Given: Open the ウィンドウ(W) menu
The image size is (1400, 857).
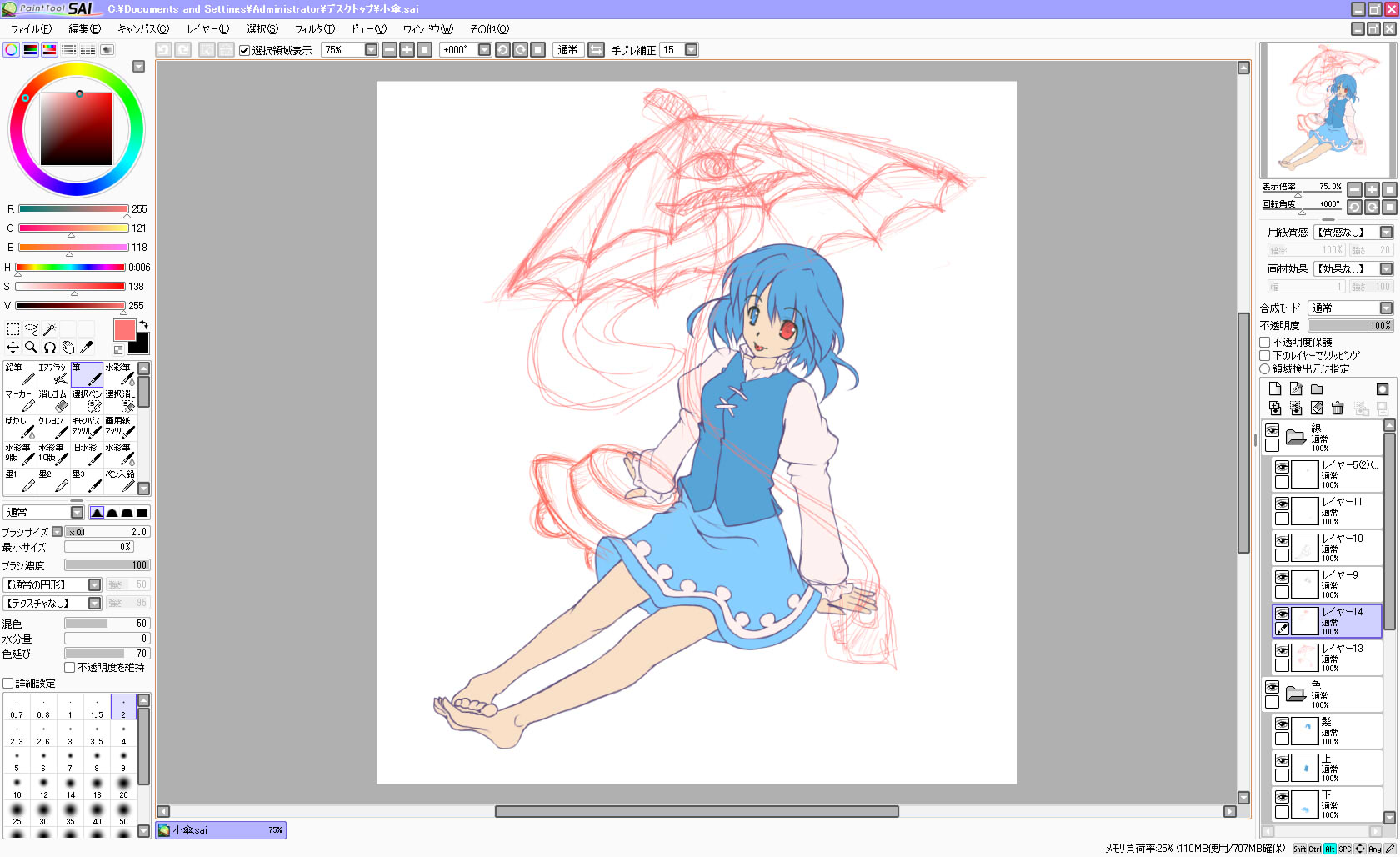Looking at the screenshot, I should pyautogui.click(x=428, y=29).
